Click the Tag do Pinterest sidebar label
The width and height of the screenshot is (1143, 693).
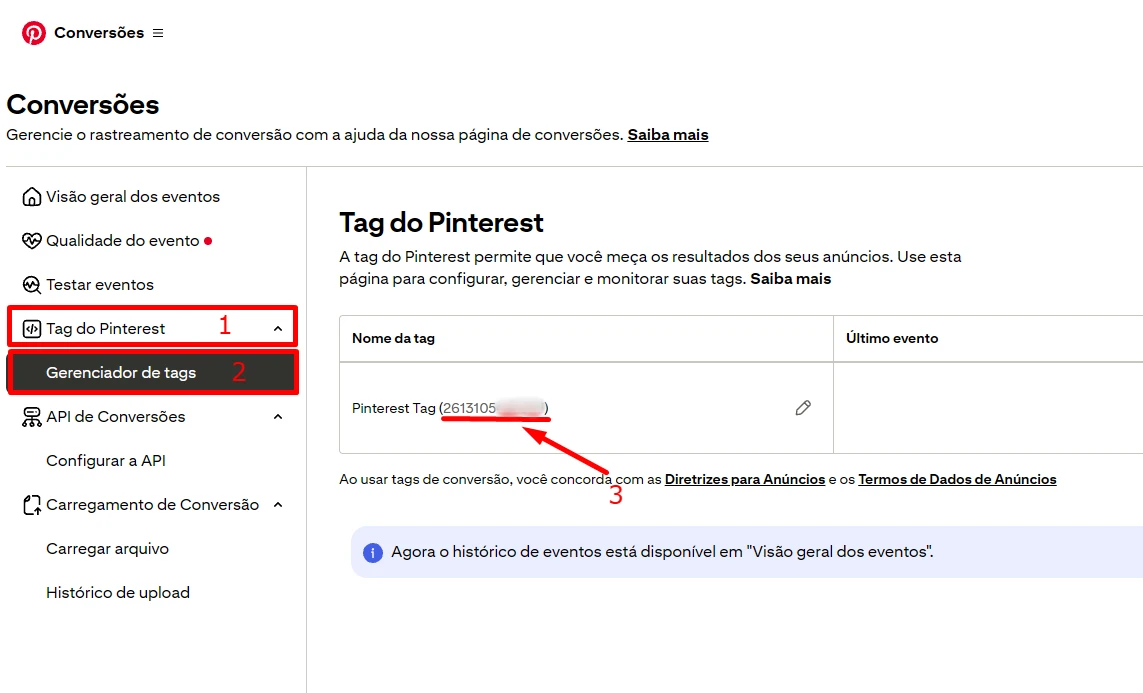[x=106, y=329]
